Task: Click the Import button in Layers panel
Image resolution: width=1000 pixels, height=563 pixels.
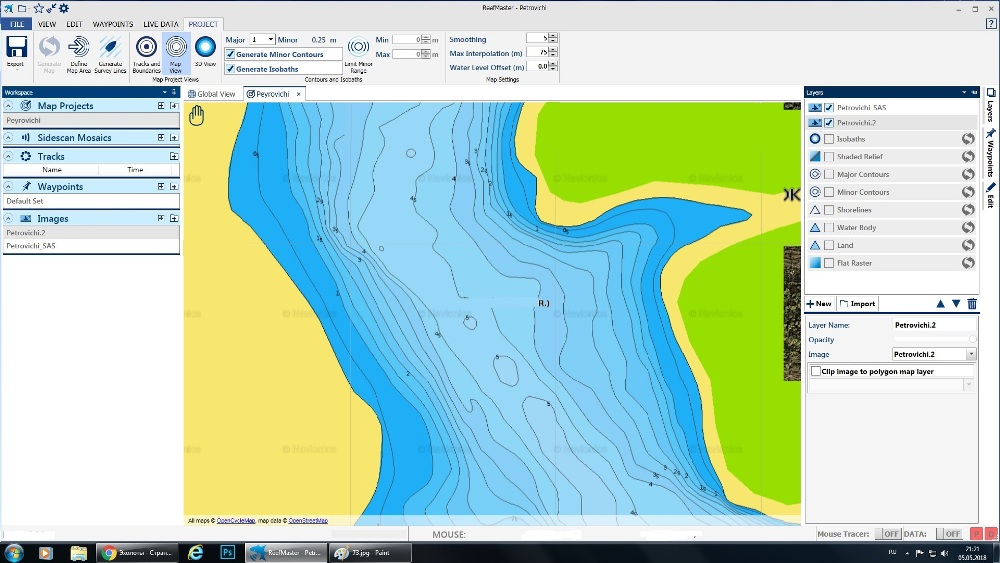Action: (x=857, y=303)
